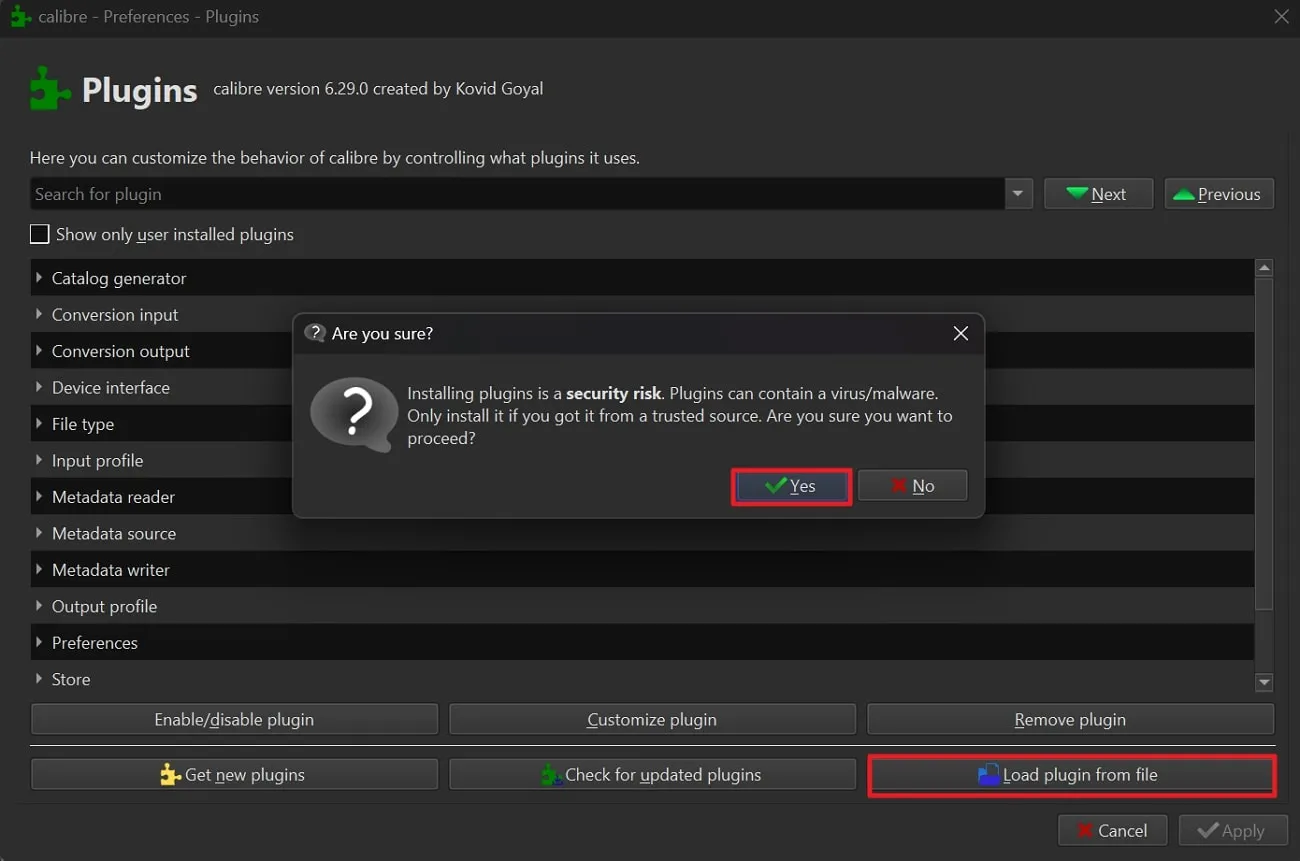Click the scrollbar down arrow in the plugin list
1300x861 pixels.
(1263, 682)
